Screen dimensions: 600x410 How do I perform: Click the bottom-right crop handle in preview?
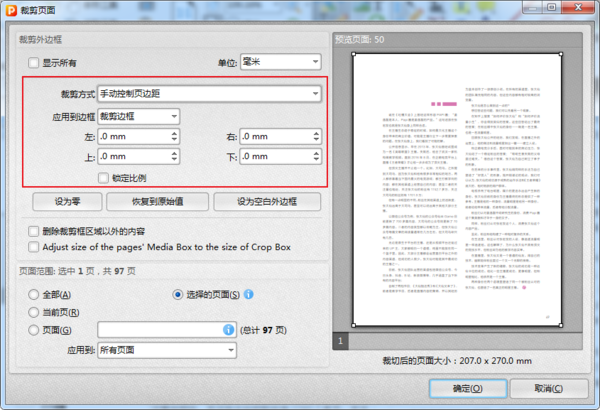[561, 325]
